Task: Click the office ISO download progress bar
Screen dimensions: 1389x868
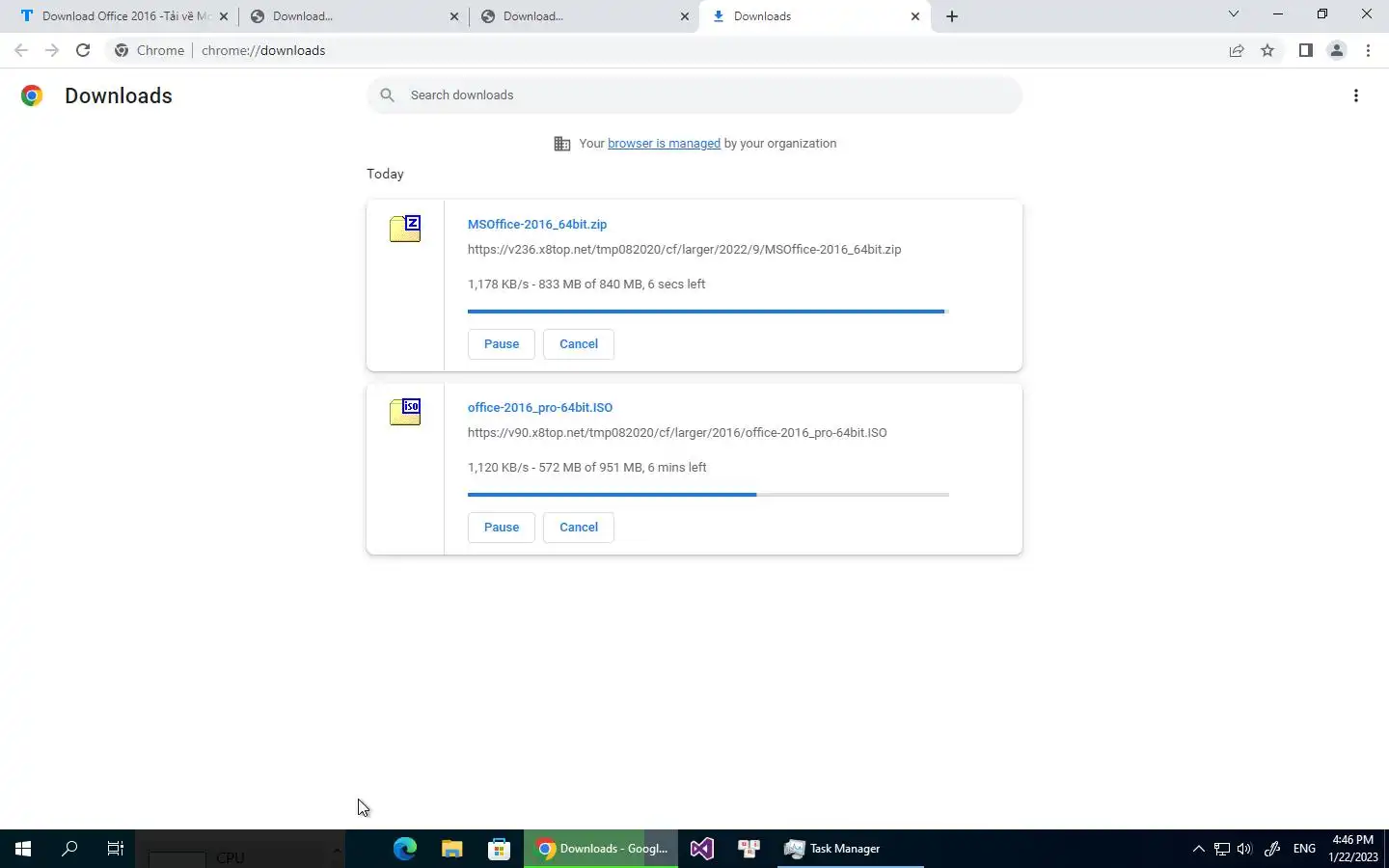Action: tap(708, 495)
